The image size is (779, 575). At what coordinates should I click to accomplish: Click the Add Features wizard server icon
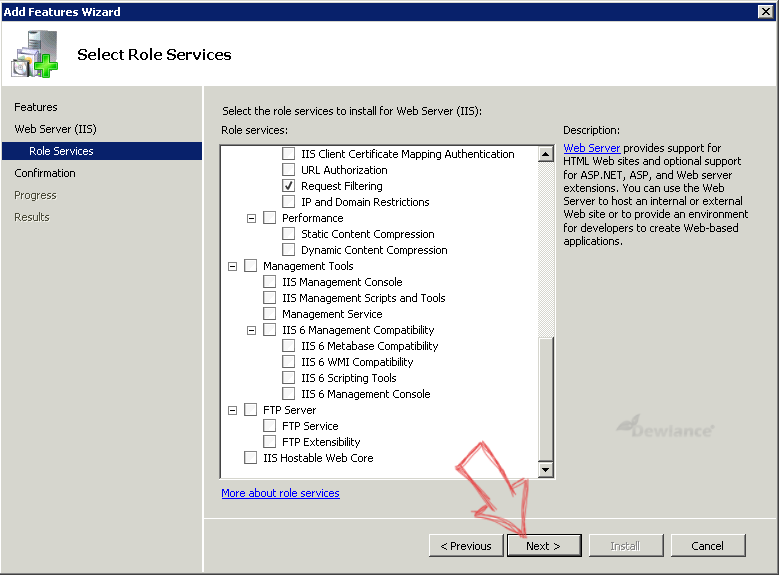[x=35, y=54]
